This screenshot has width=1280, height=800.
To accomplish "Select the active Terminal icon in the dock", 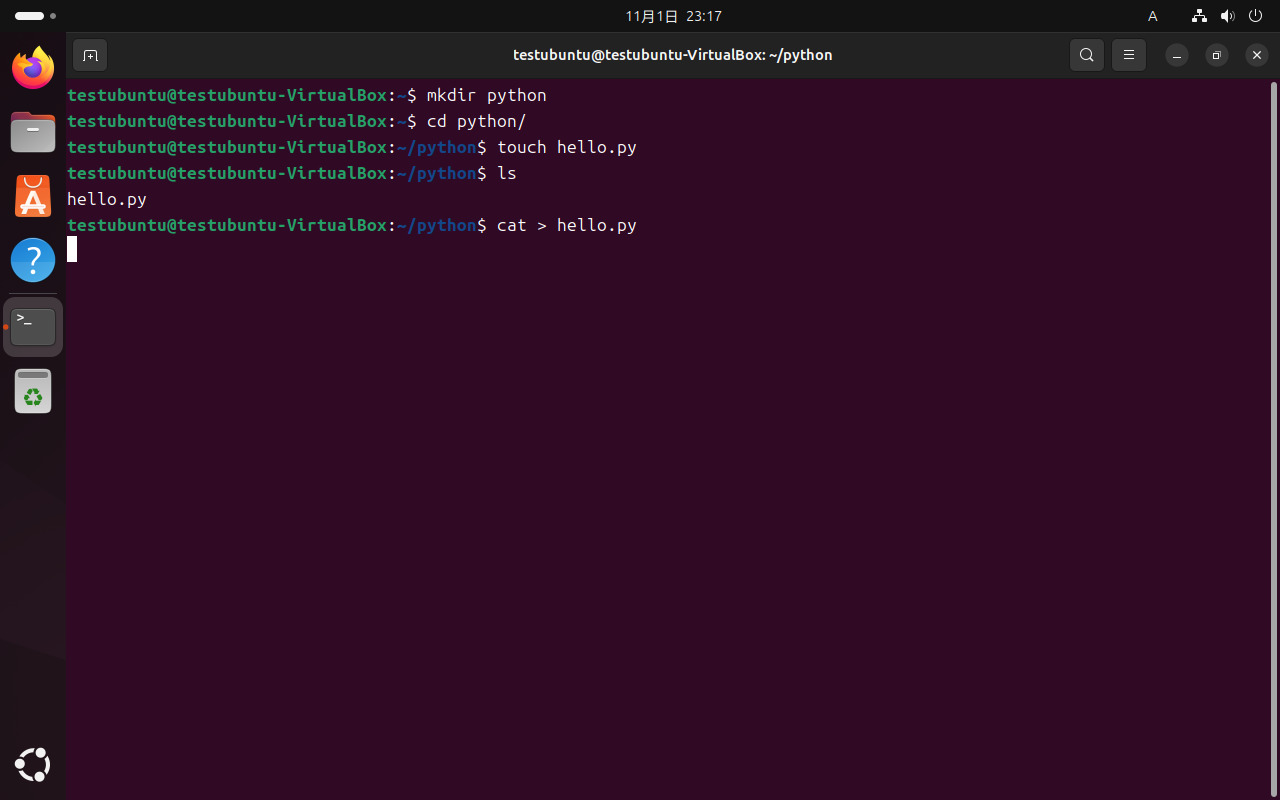I will [x=33, y=326].
